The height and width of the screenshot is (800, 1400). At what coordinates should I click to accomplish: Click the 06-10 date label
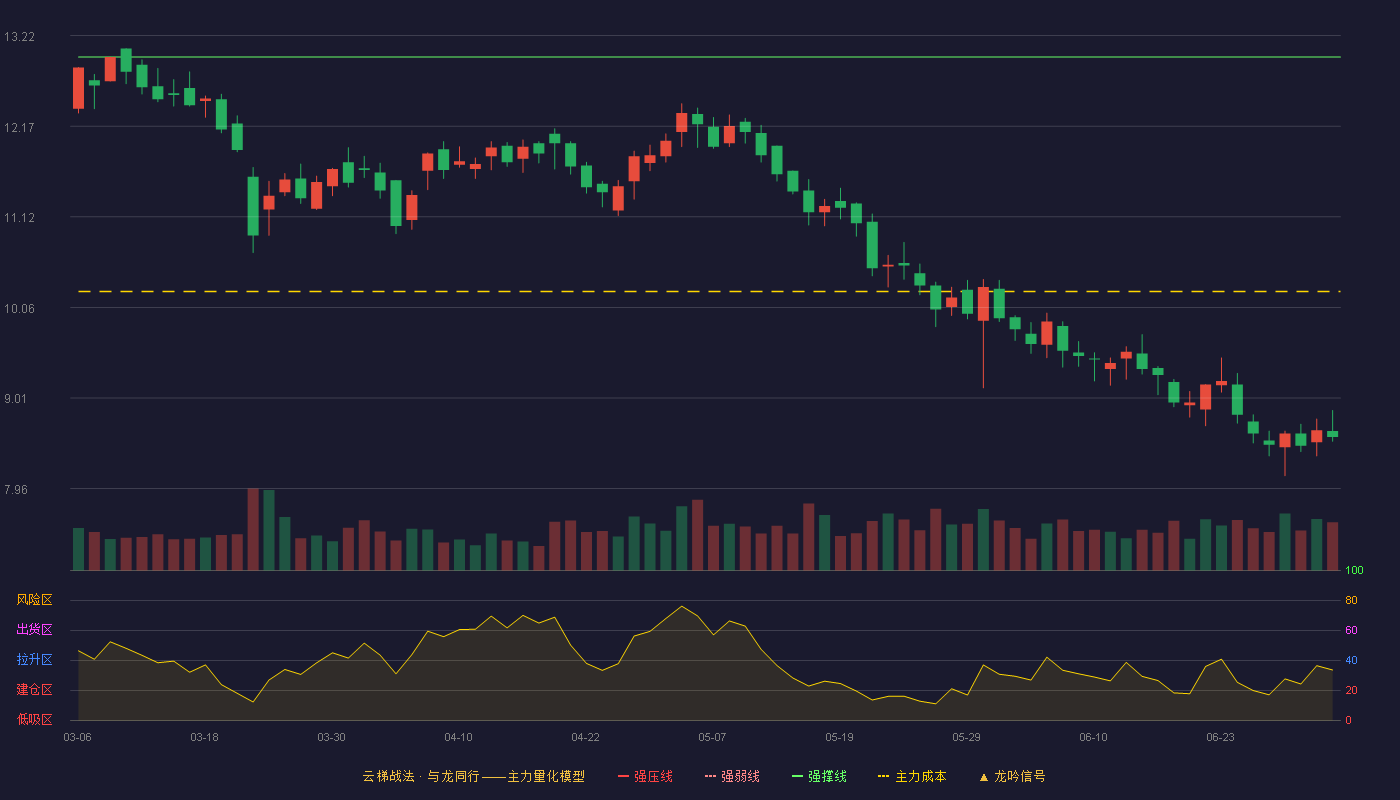click(1093, 737)
